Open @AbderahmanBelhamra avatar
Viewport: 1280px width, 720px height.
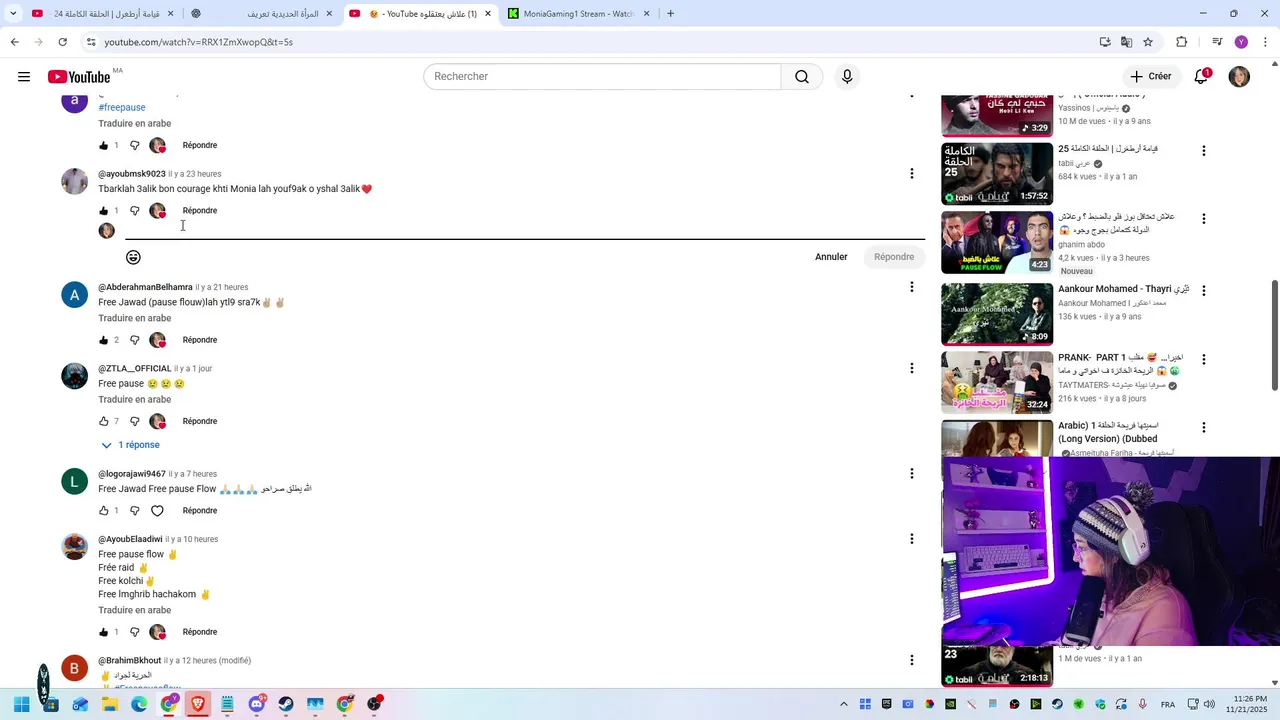click(x=75, y=295)
